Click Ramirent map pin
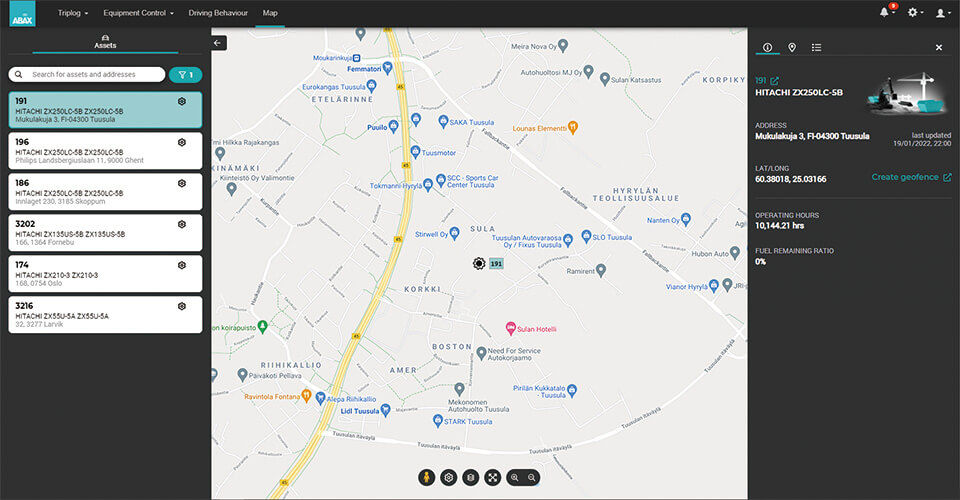 click(x=601, y=270)
